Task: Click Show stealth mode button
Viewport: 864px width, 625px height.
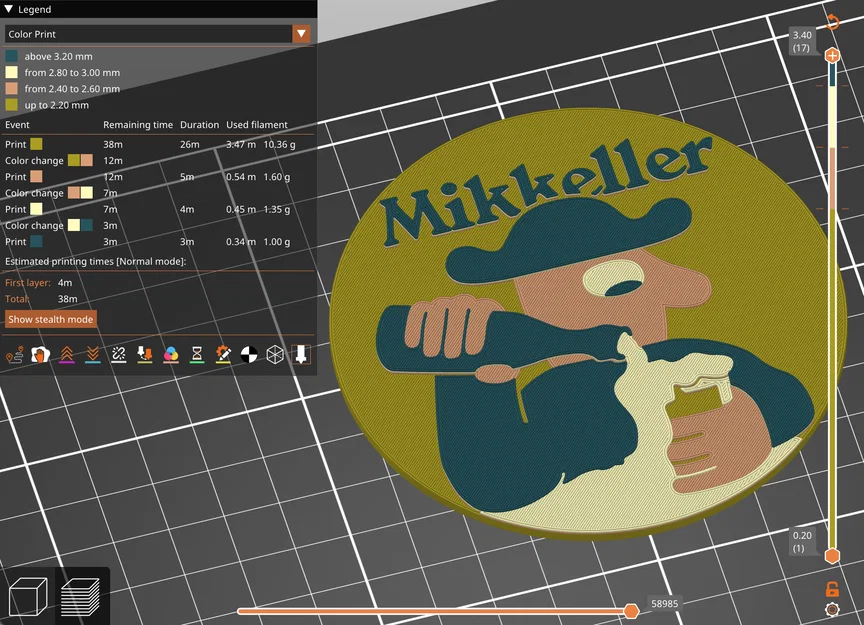Action: [51, 319]
